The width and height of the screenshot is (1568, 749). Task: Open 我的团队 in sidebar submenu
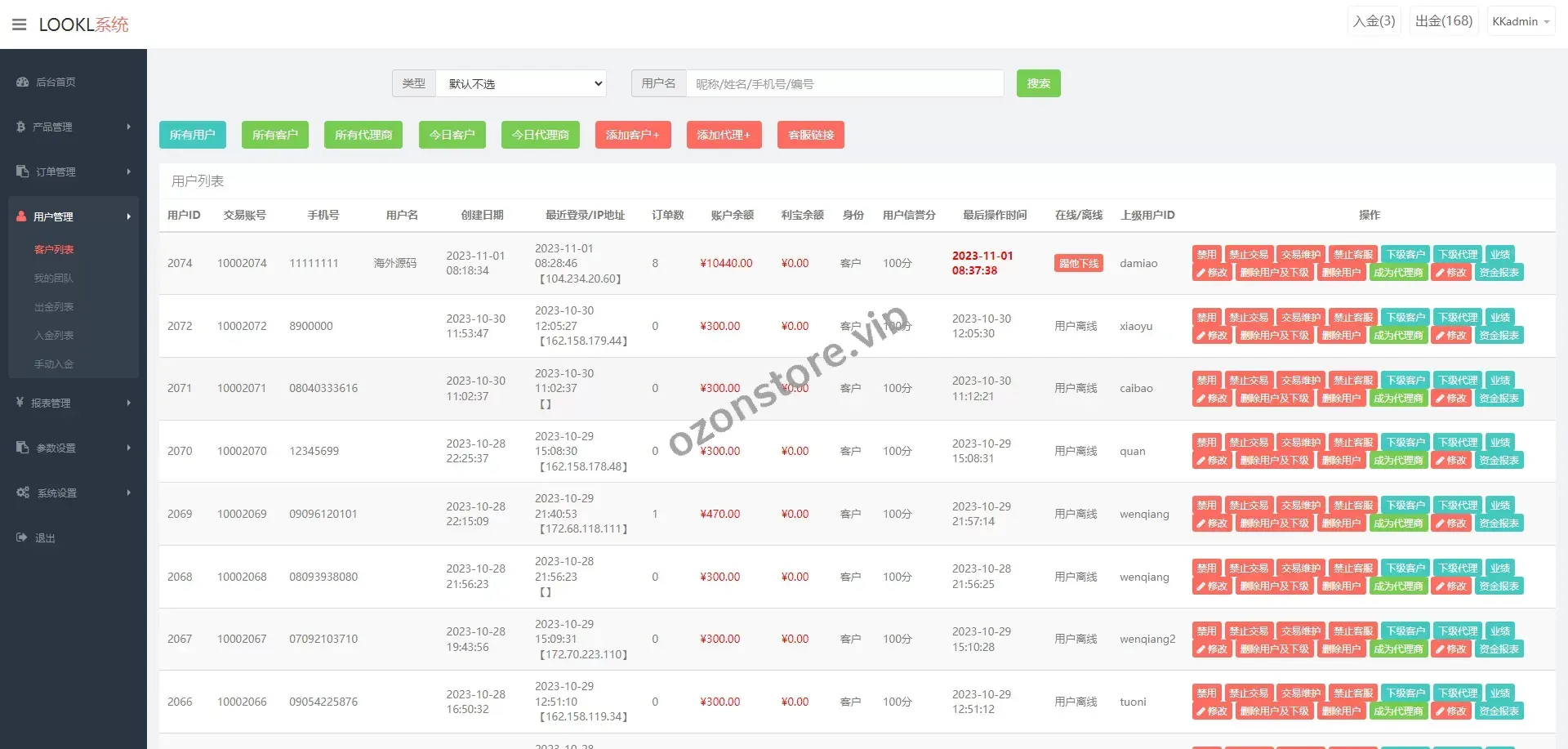coord(54,279)
